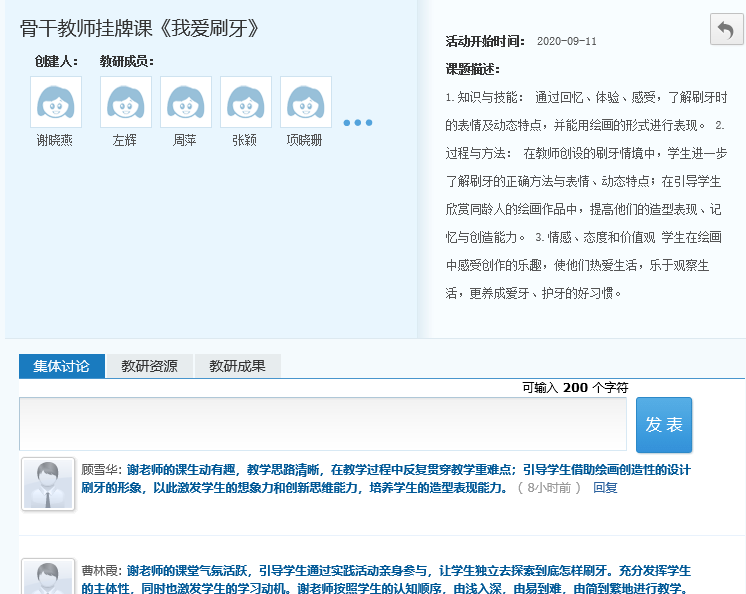Open 顾雪华's profile picture
The height and width of the screenshot is (594, 746).
coord(48,484)
